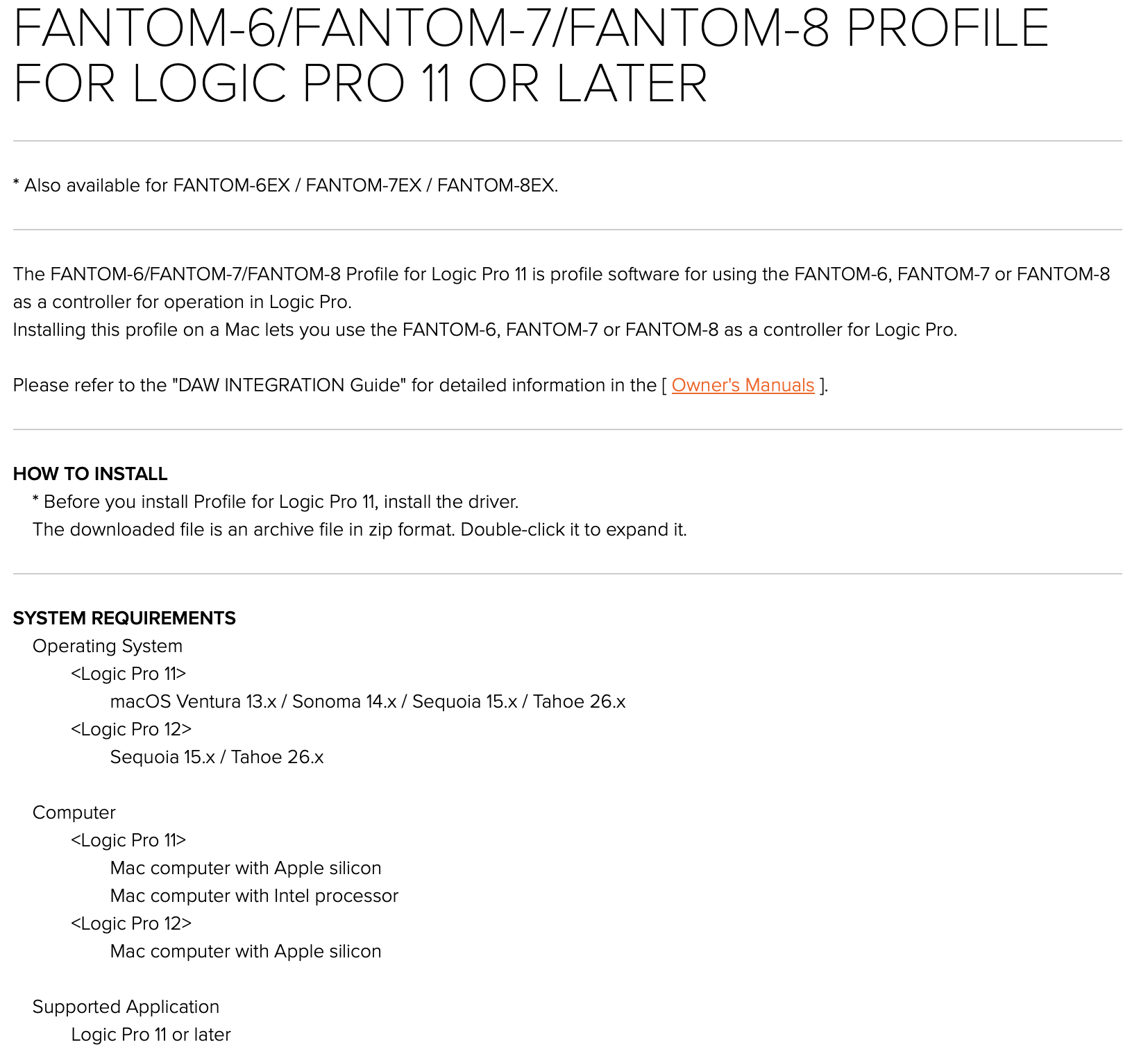Click <Logic Pro 11> under Operating System

128,674
